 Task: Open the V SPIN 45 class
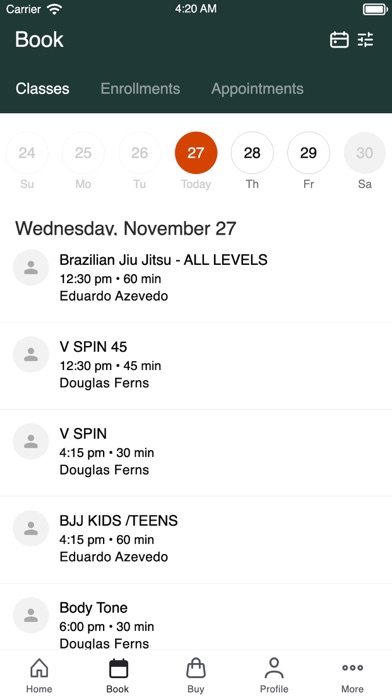pyautogui.click(x=196, y=366)
